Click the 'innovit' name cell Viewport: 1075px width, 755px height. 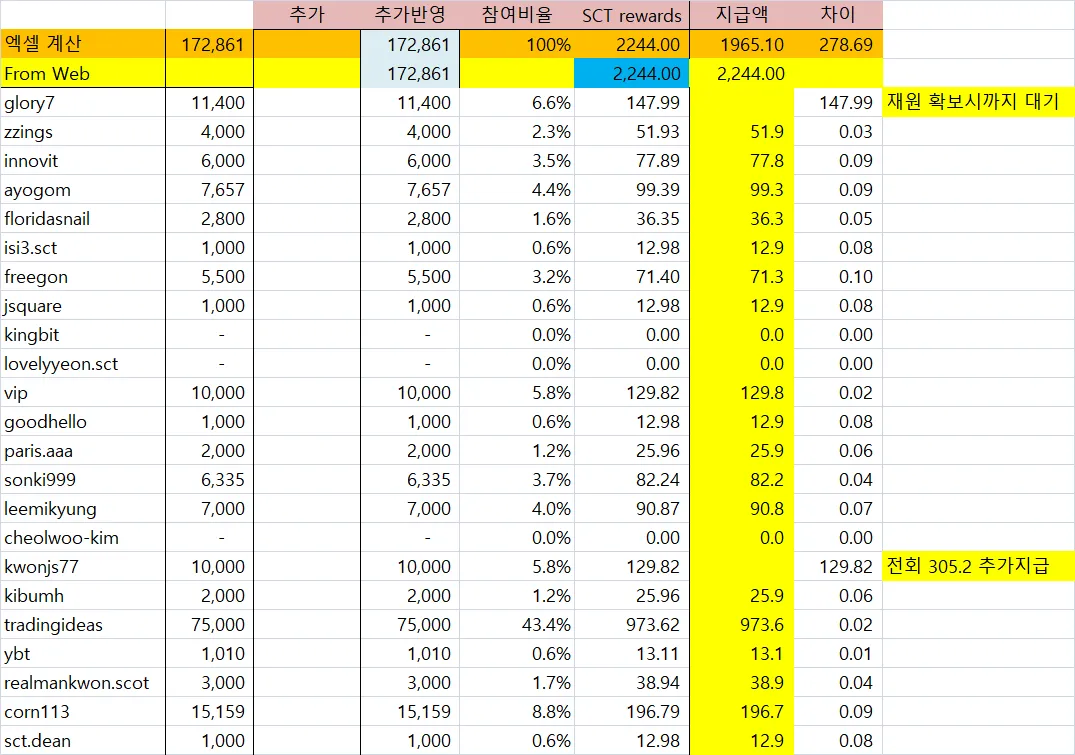(82, 160)
